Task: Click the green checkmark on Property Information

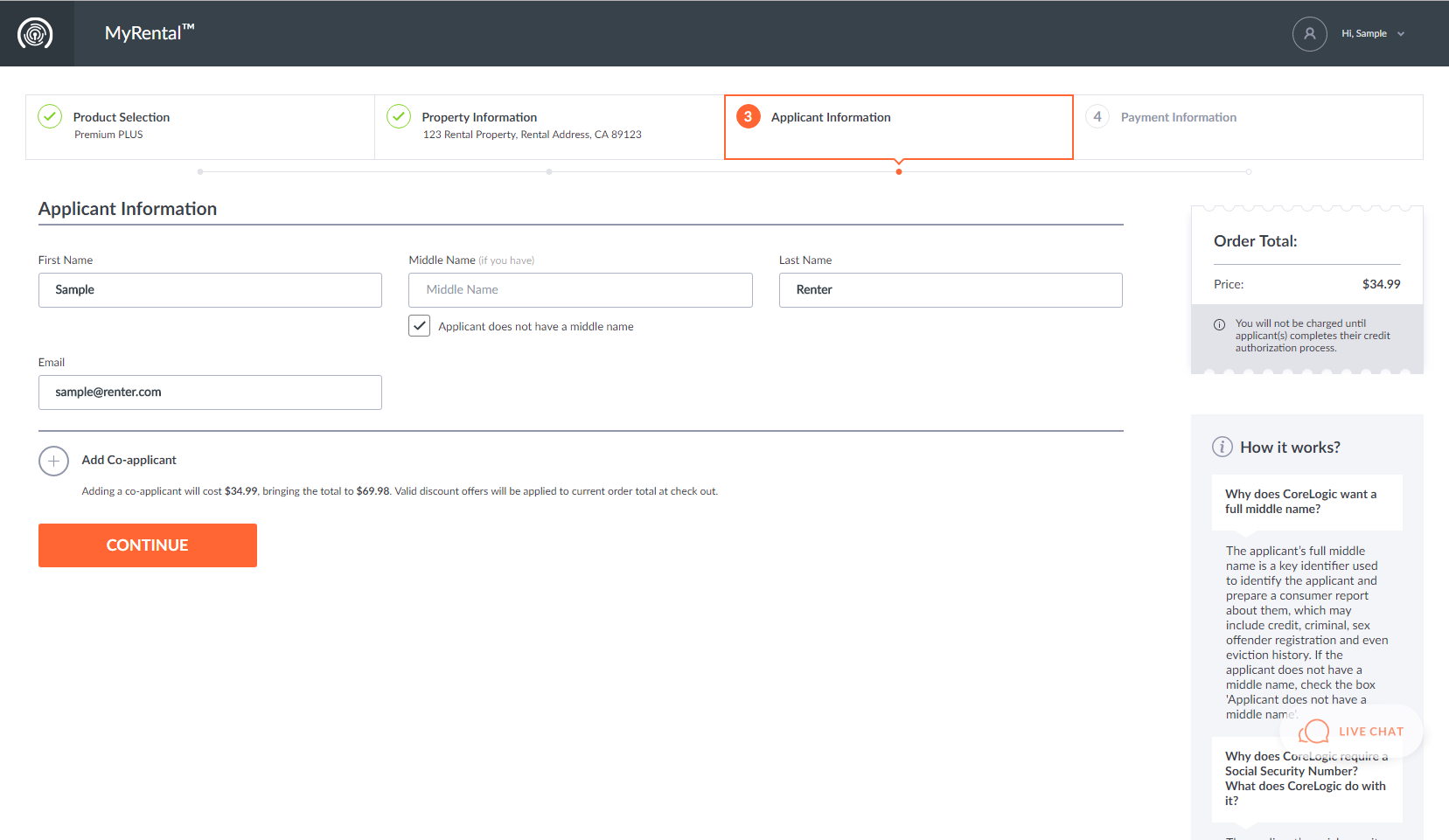Action: coord(399,115)
